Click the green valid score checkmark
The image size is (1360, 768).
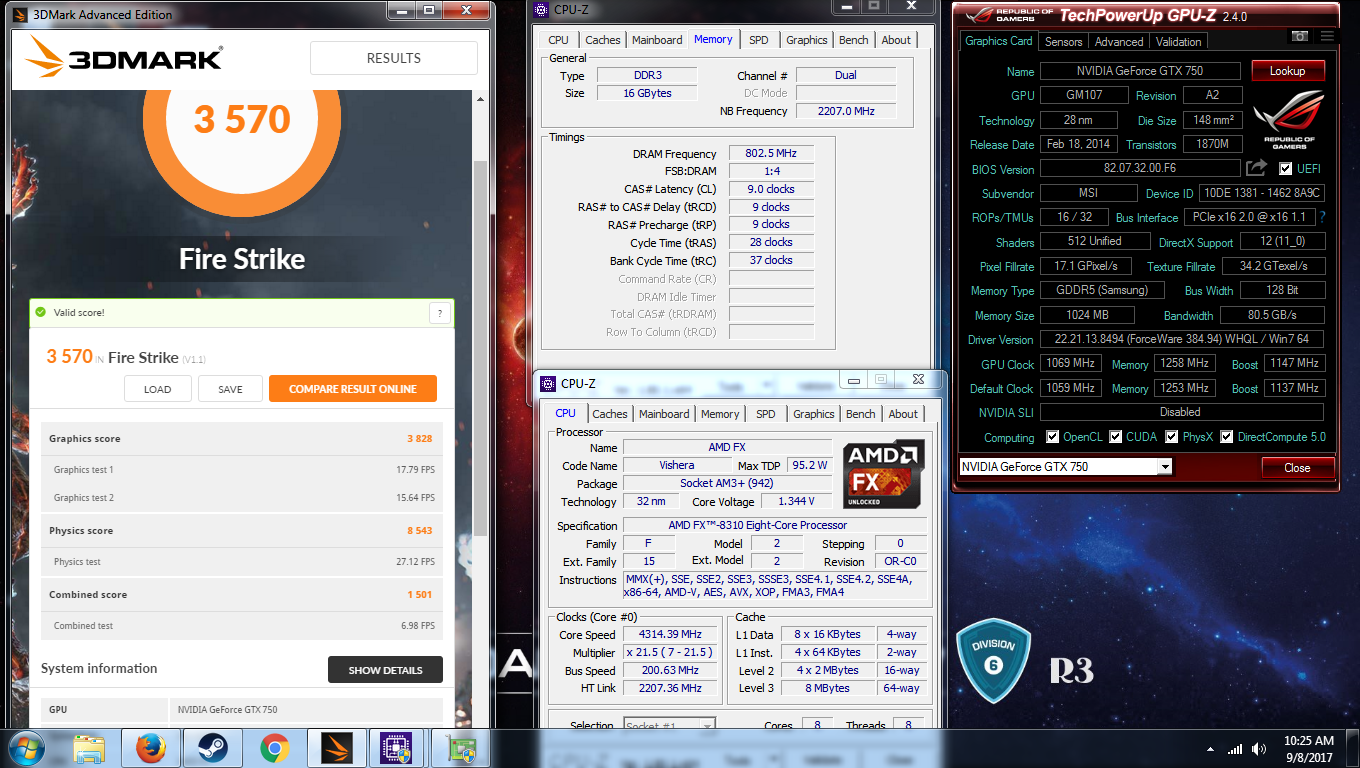click(40, 313)
